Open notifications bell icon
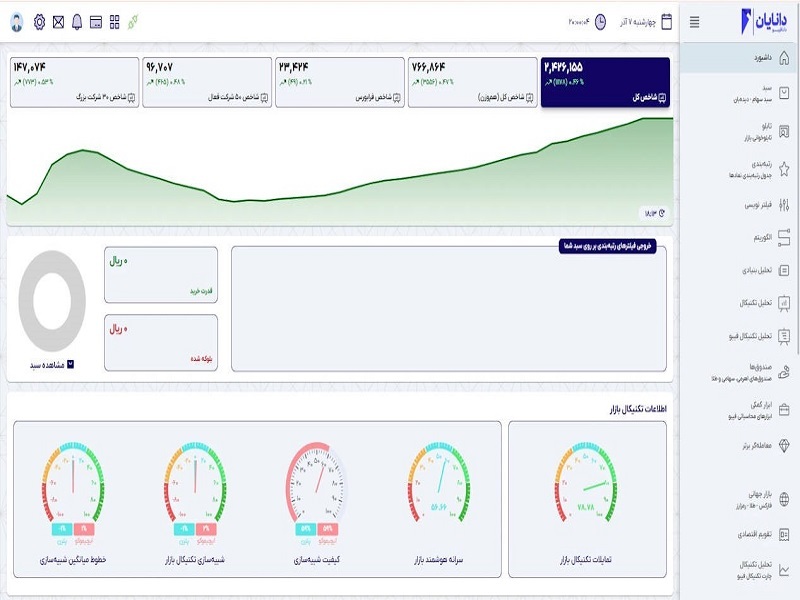 77,22
